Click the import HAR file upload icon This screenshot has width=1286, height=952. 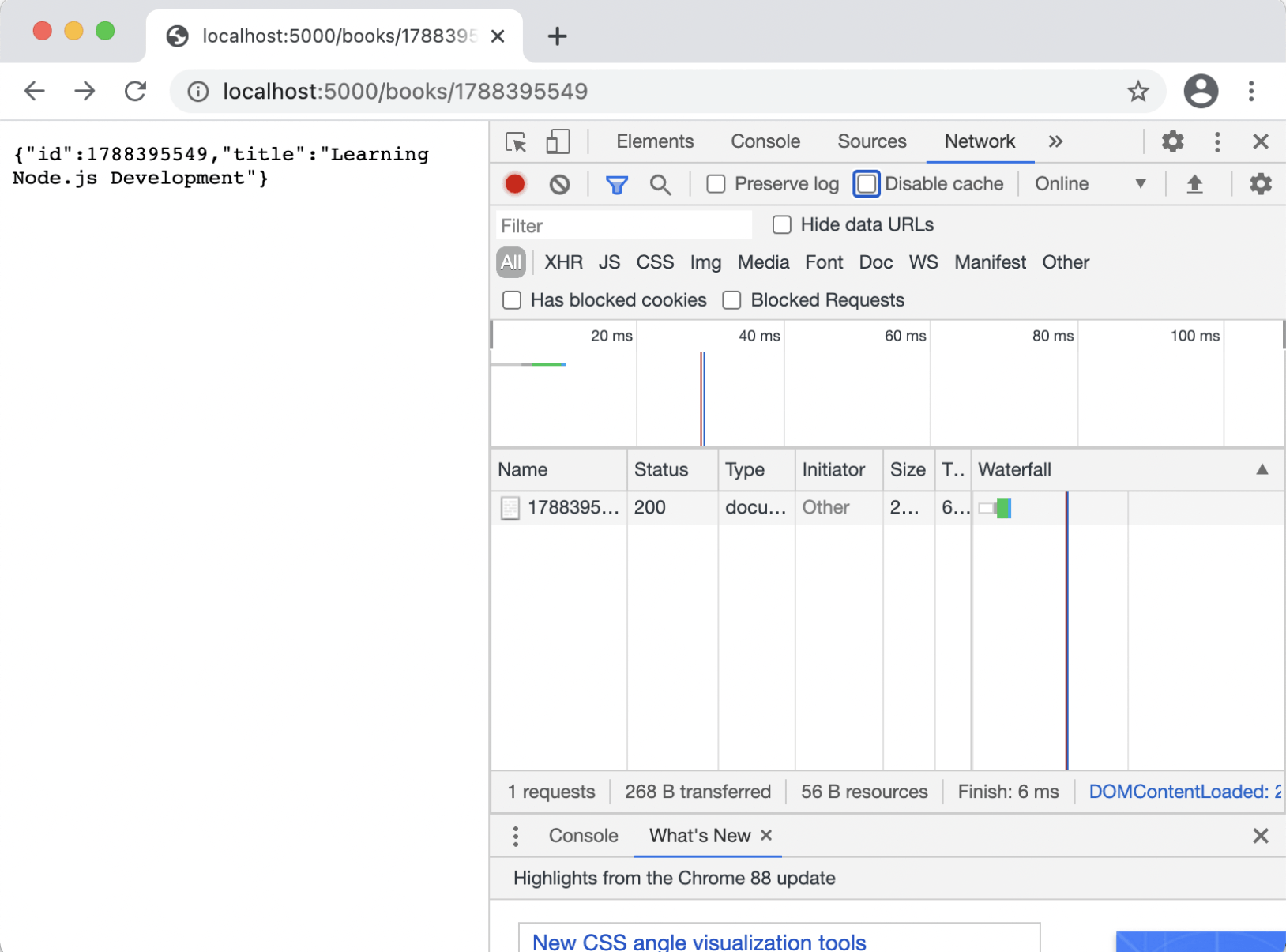tap(1194, 184)
